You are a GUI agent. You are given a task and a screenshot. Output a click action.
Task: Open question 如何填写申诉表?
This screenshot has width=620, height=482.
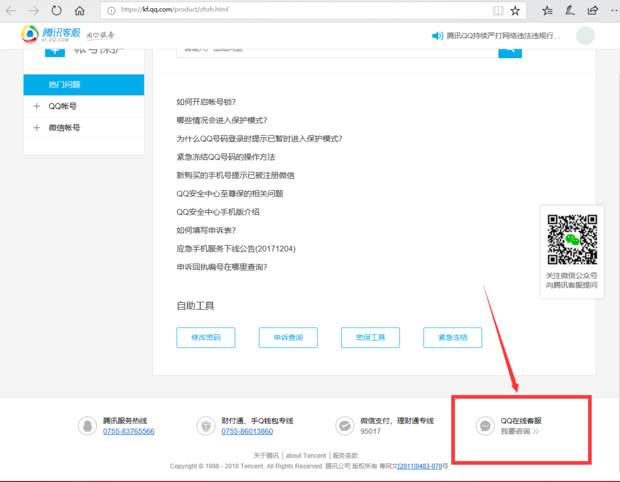click(206, 230)
